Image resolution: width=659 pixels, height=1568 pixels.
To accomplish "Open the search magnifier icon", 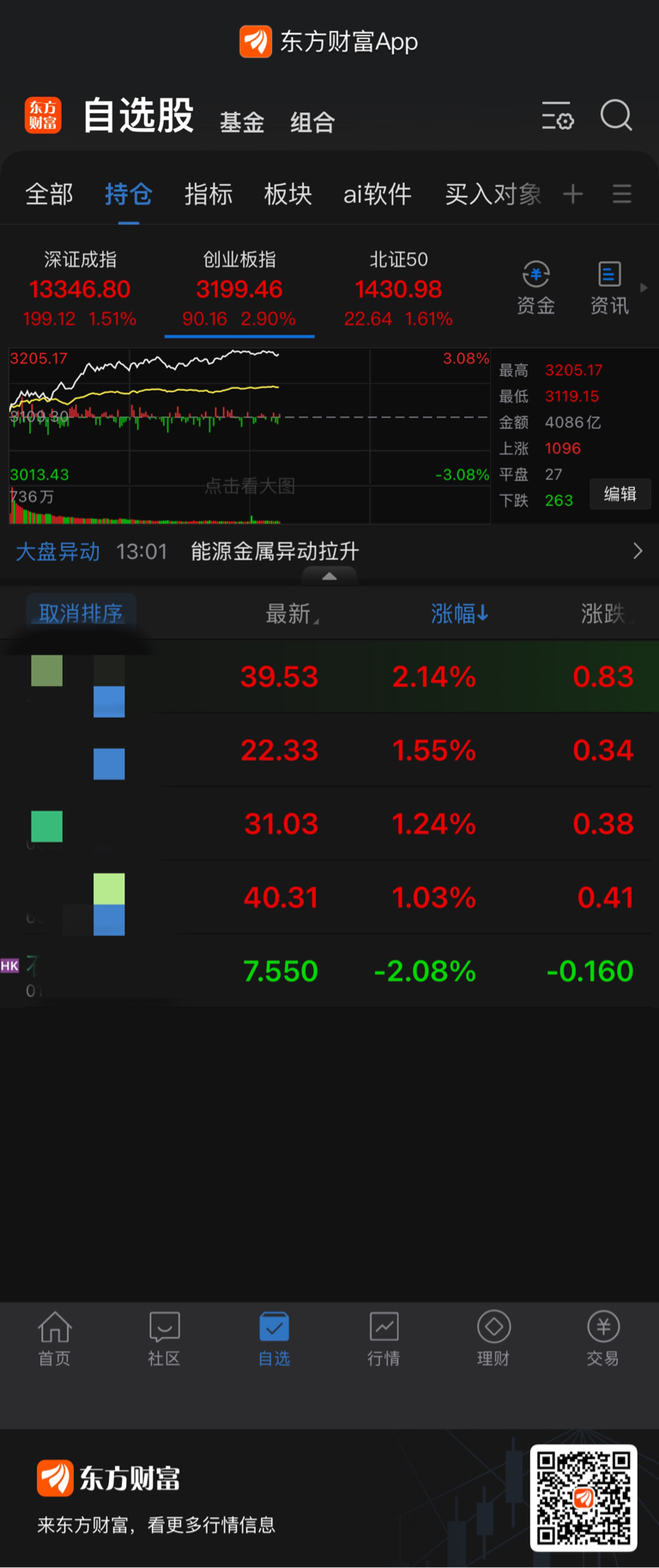I will 616,115.
